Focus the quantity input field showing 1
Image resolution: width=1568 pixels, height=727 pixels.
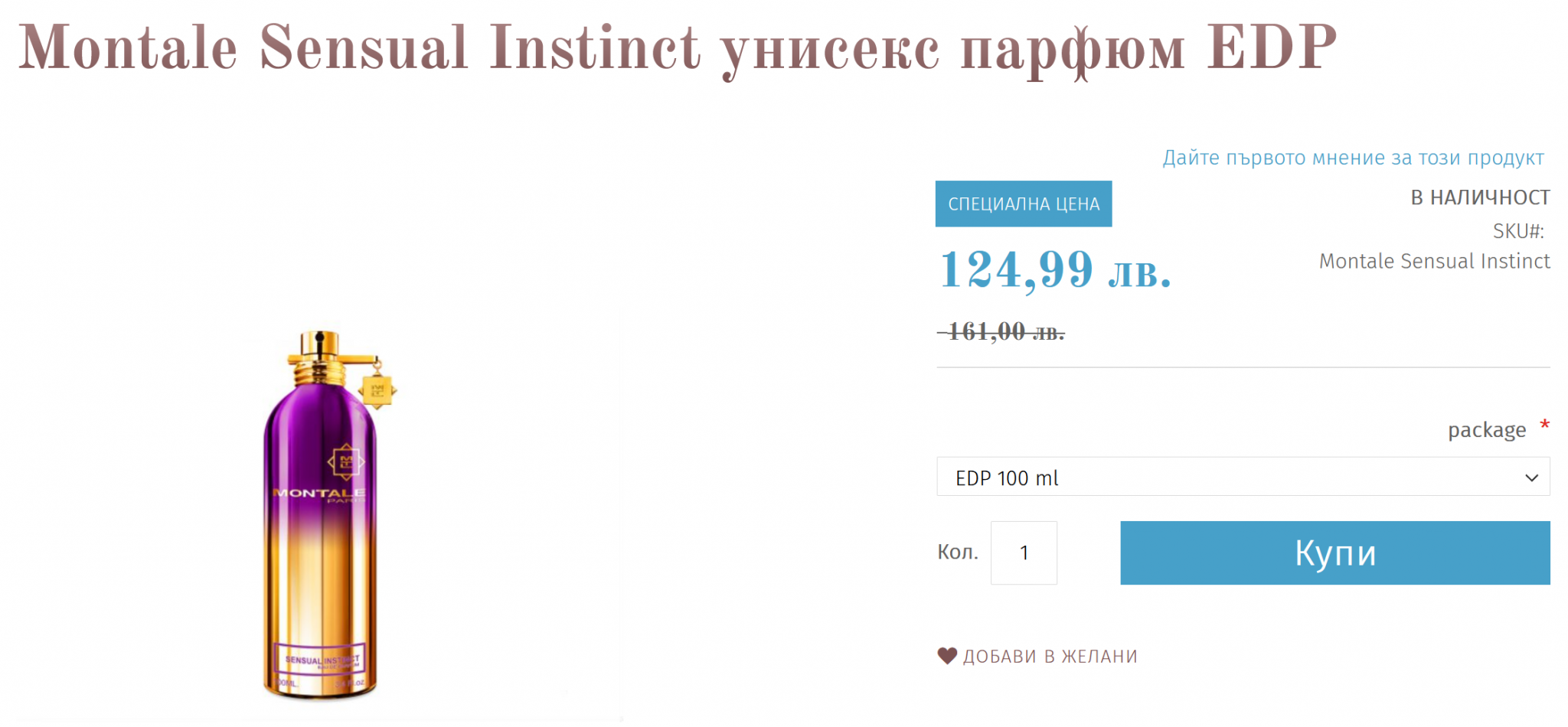coord(1024,553)
